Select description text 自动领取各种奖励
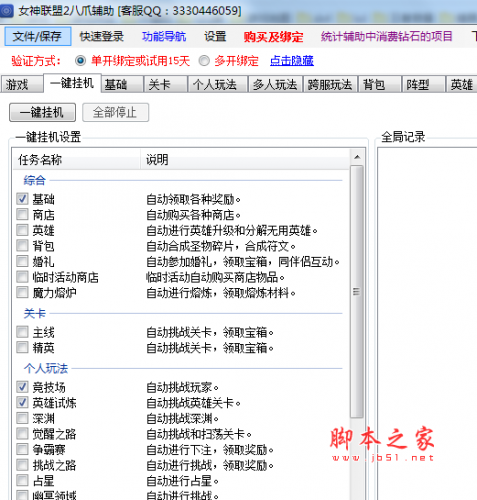Image resolution: width=477 pixels, height=500 pixels. point(193,200)
